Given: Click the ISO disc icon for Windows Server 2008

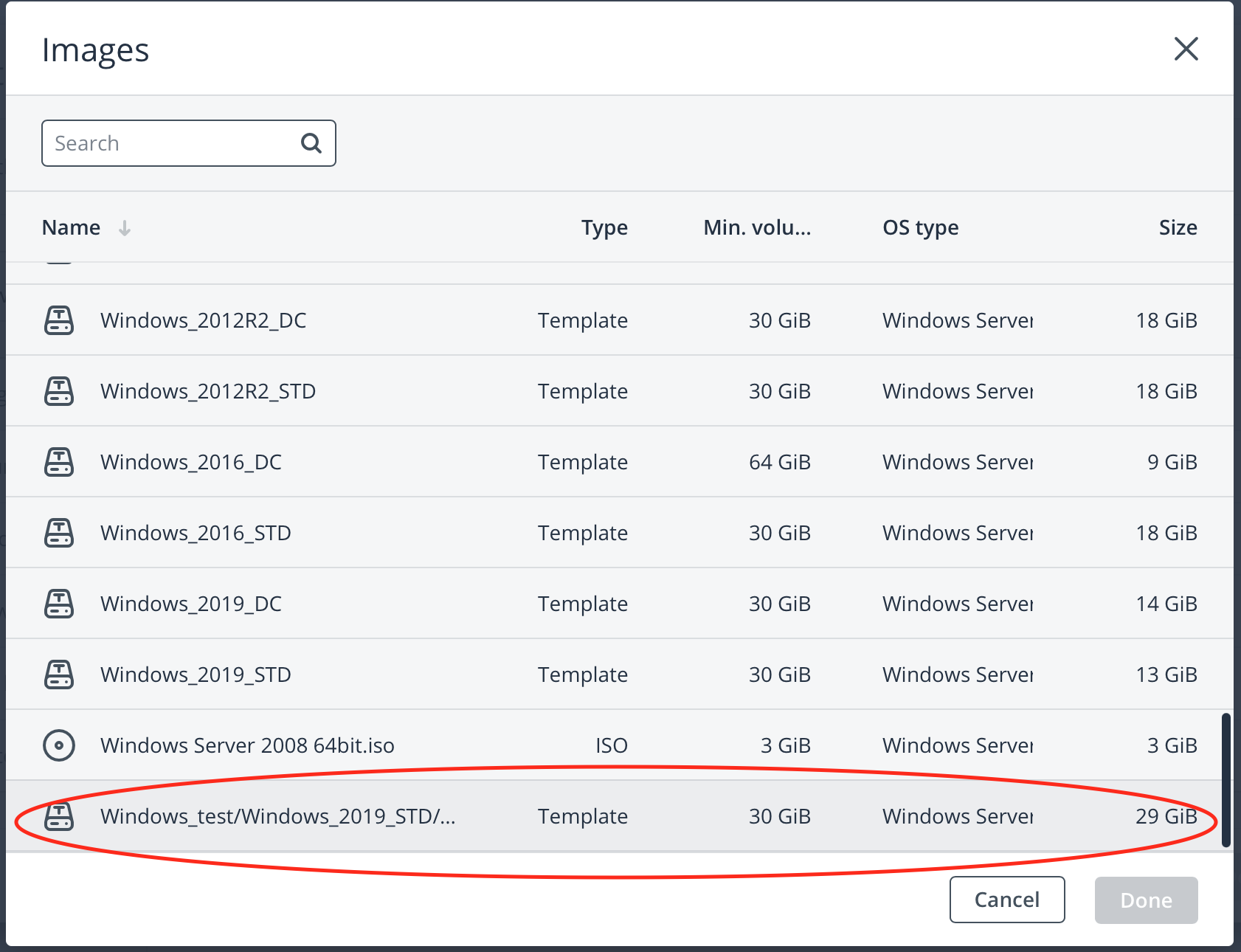Looking at the screenshot, I should (59, 745).
